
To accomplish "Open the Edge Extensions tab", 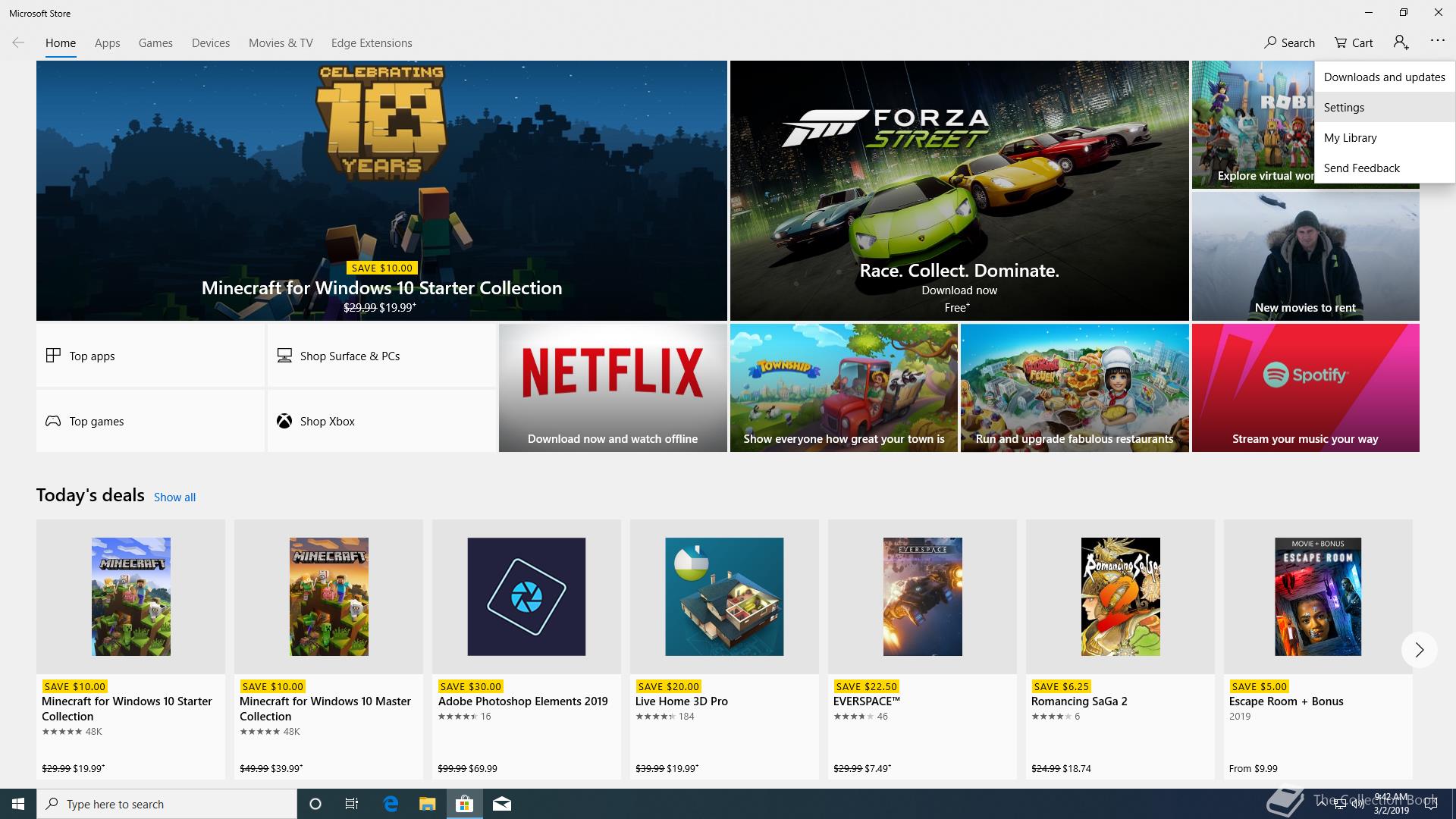I will tap(372, 43).
